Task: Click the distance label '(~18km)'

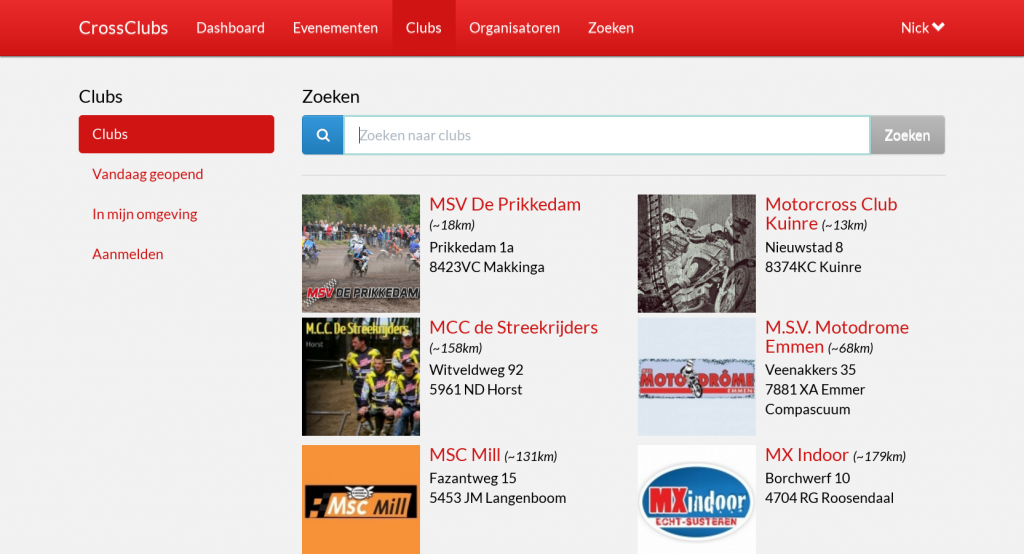Action: pyautogui.click(x=452, y=225)
